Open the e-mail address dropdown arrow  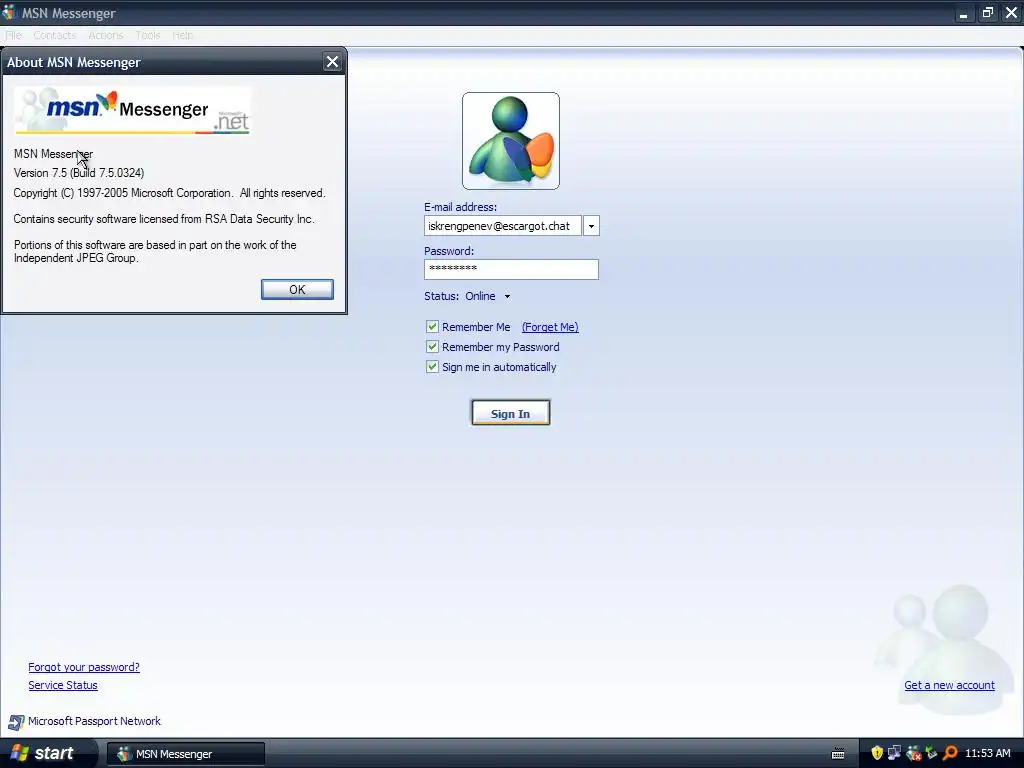(591, 226)
